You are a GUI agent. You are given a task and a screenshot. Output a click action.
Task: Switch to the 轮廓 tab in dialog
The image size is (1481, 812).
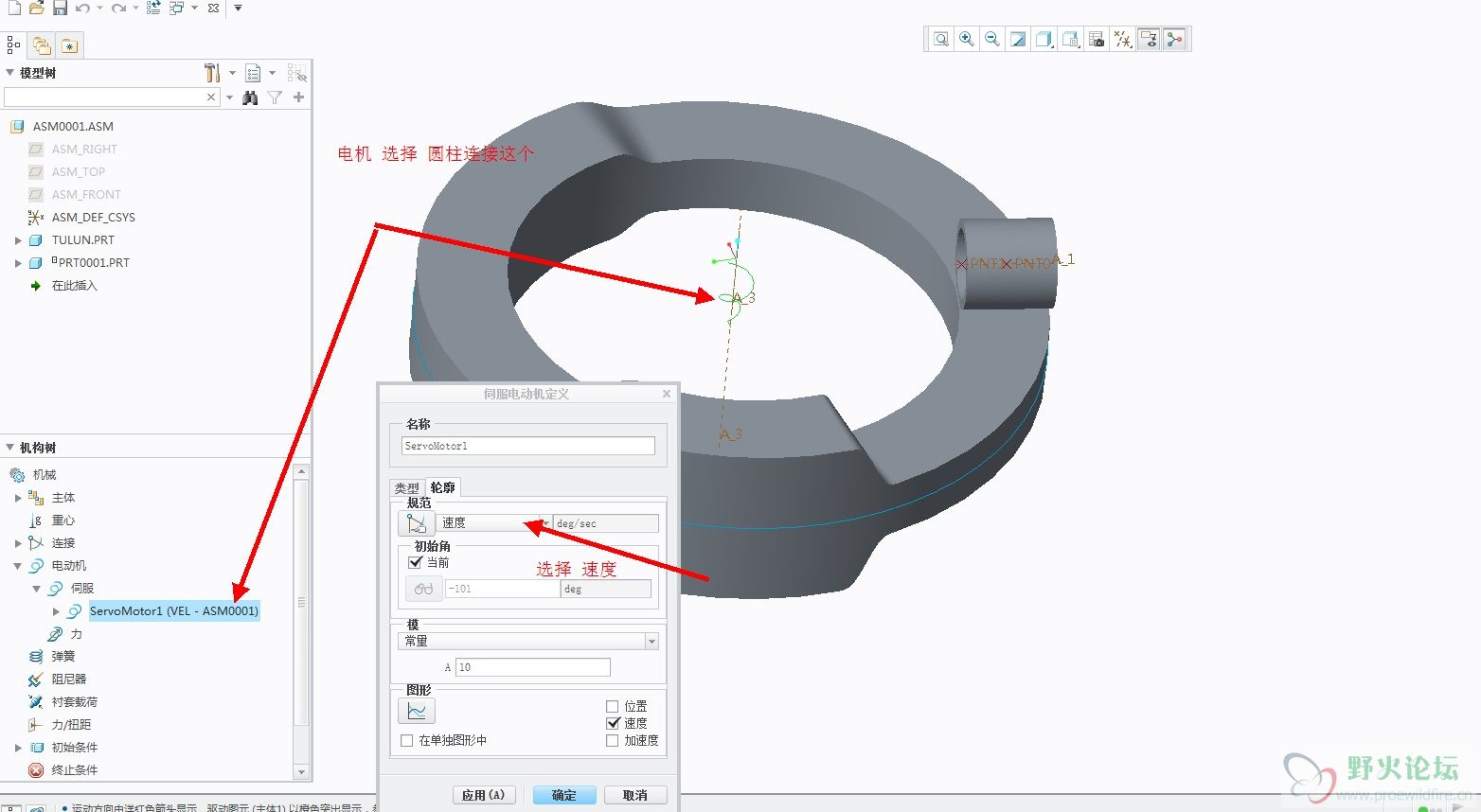442,487
